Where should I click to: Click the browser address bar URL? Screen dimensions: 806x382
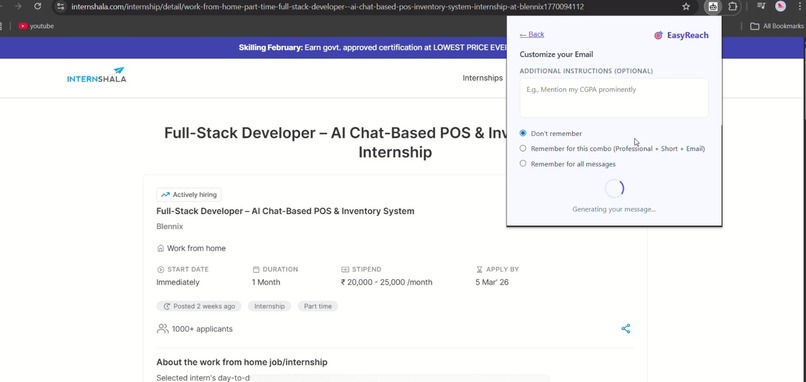coord(327,7)
